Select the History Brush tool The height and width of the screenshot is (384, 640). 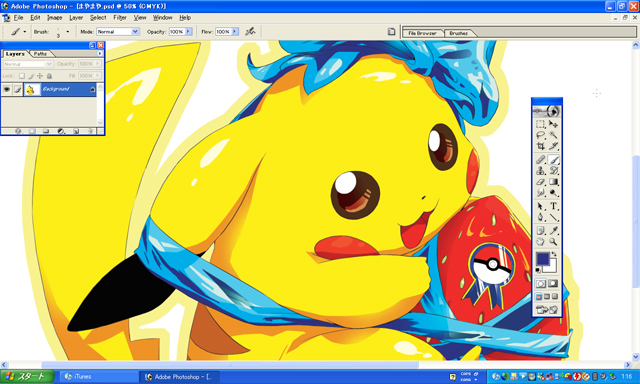(x=553, y=171)
